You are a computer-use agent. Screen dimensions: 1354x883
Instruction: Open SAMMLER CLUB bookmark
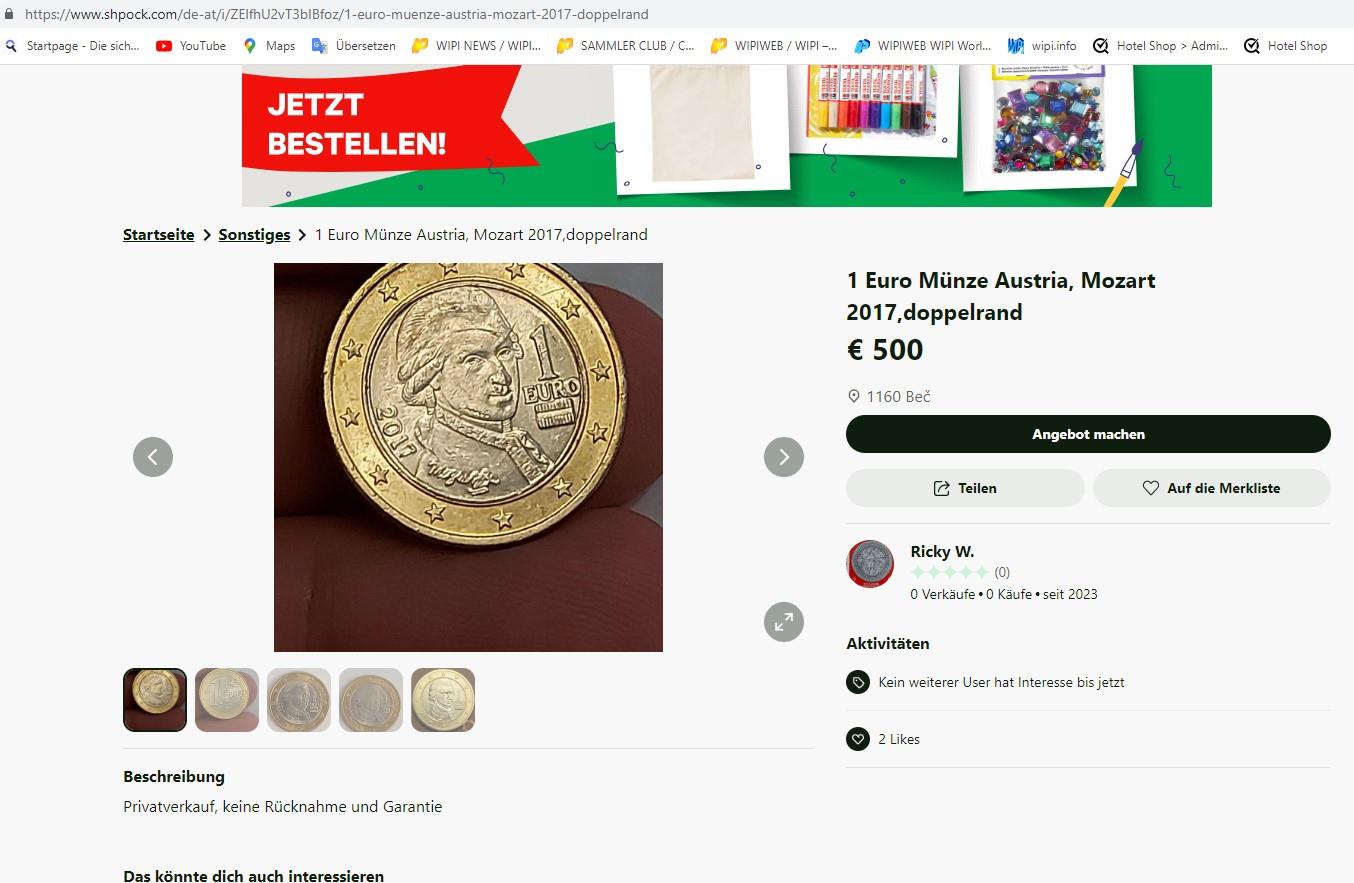(625, 45)
